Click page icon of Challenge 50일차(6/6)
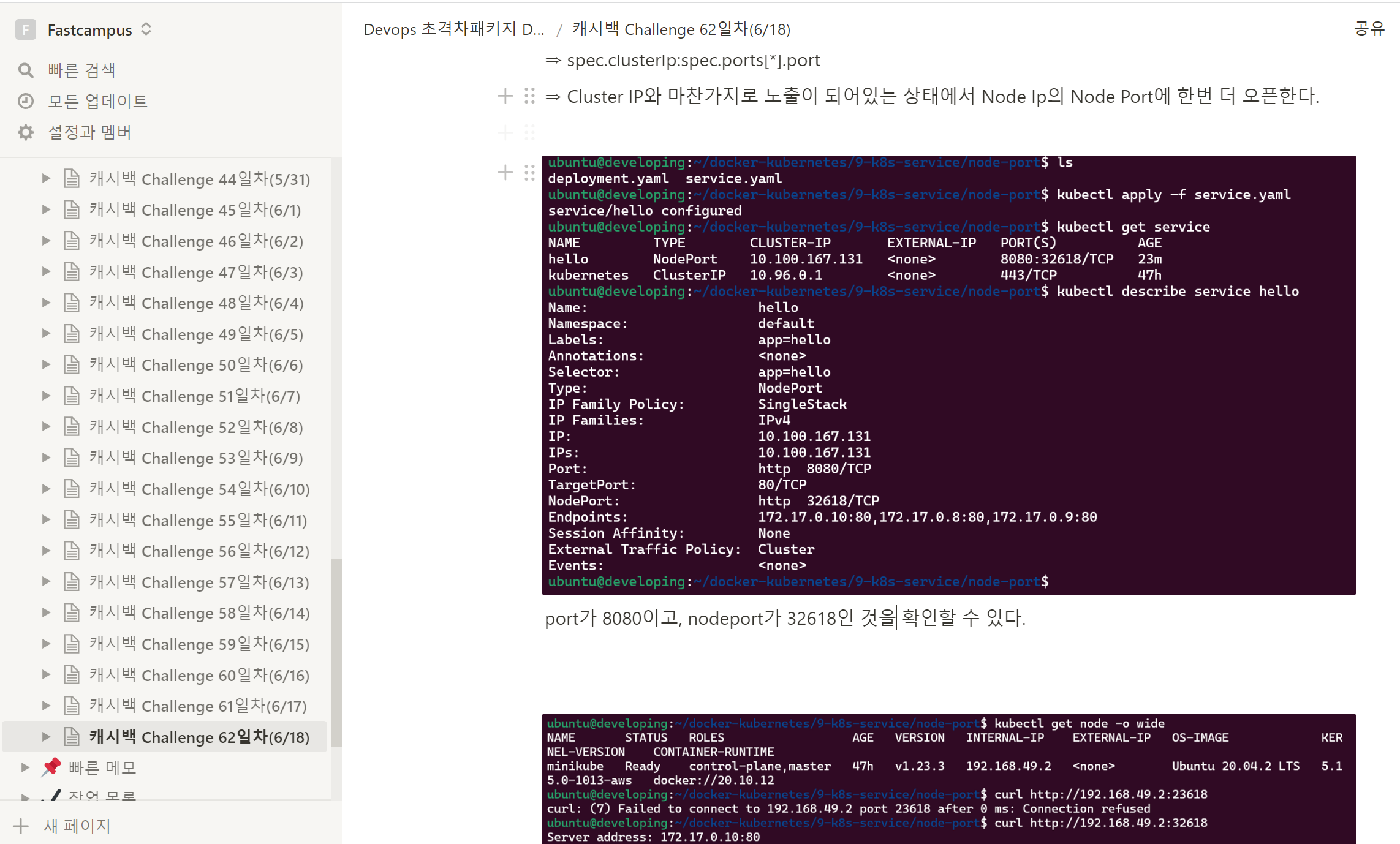 pyautogui.click(x=72, y=365)
